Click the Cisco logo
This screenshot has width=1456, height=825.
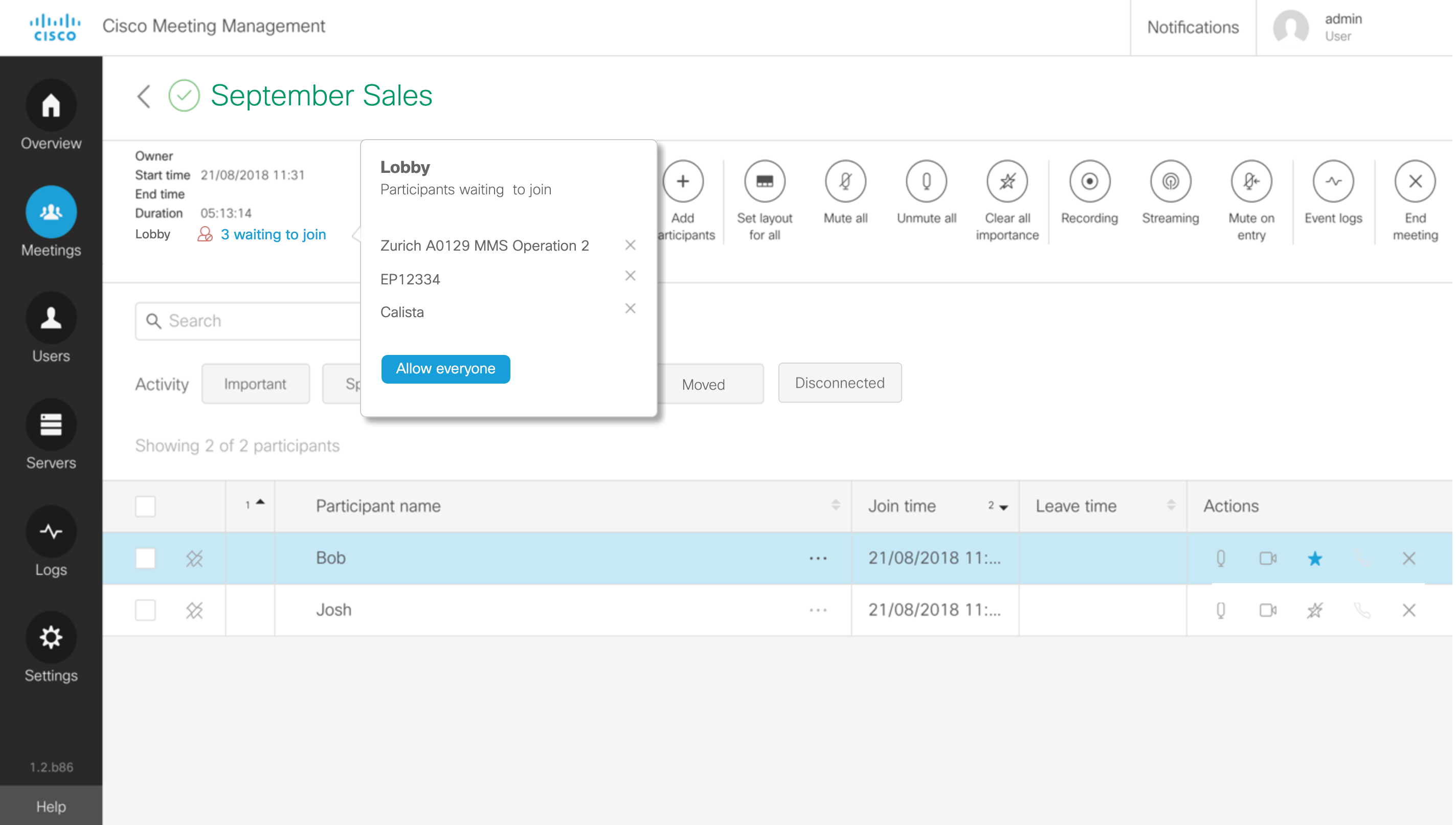[55, 28]
